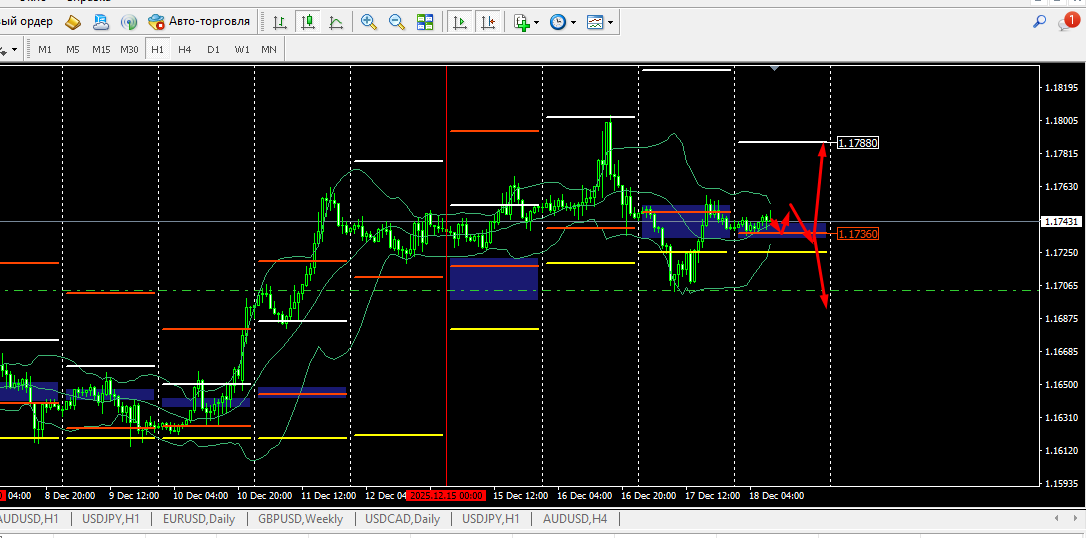1086x538 pixels.
Task: Click the 1.17065 price scale value
Action: (1062, 286)
